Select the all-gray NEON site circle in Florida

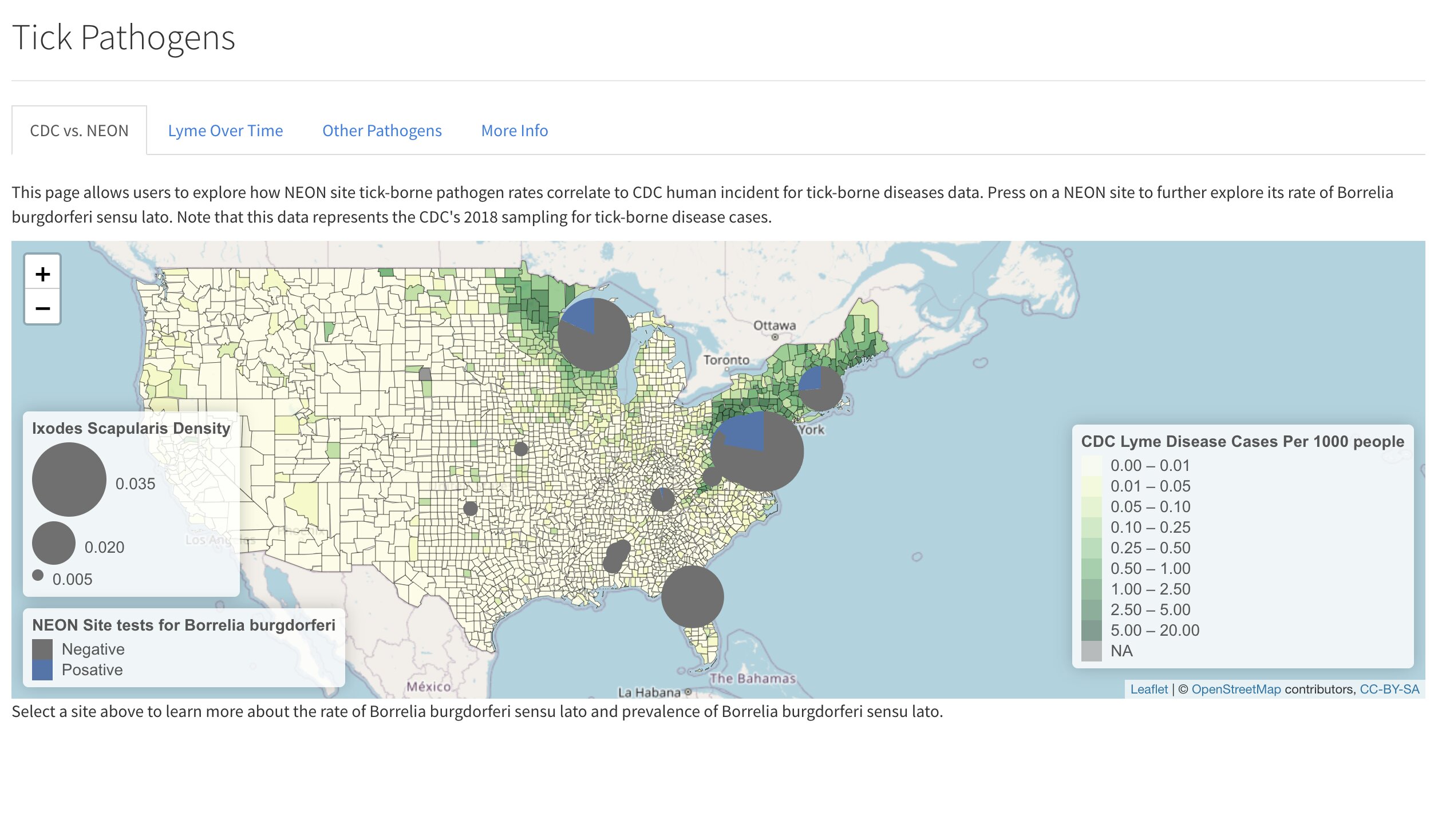pyautogui.click(x=693, y=597)
